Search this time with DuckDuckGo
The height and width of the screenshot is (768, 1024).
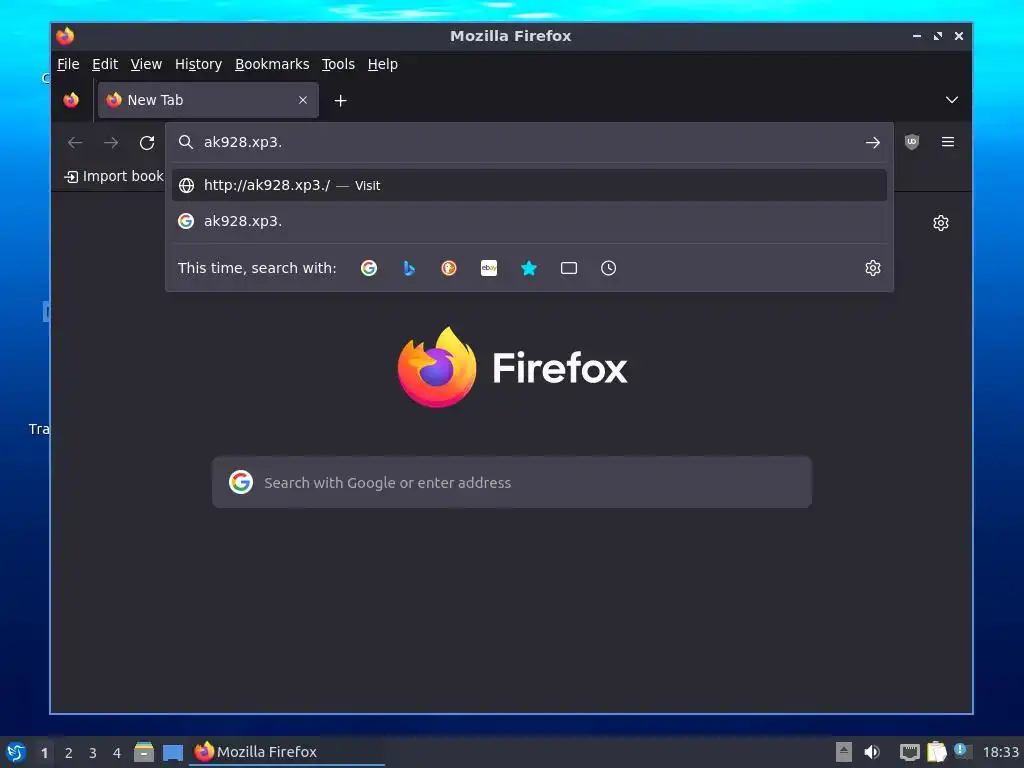click(449, 268)
